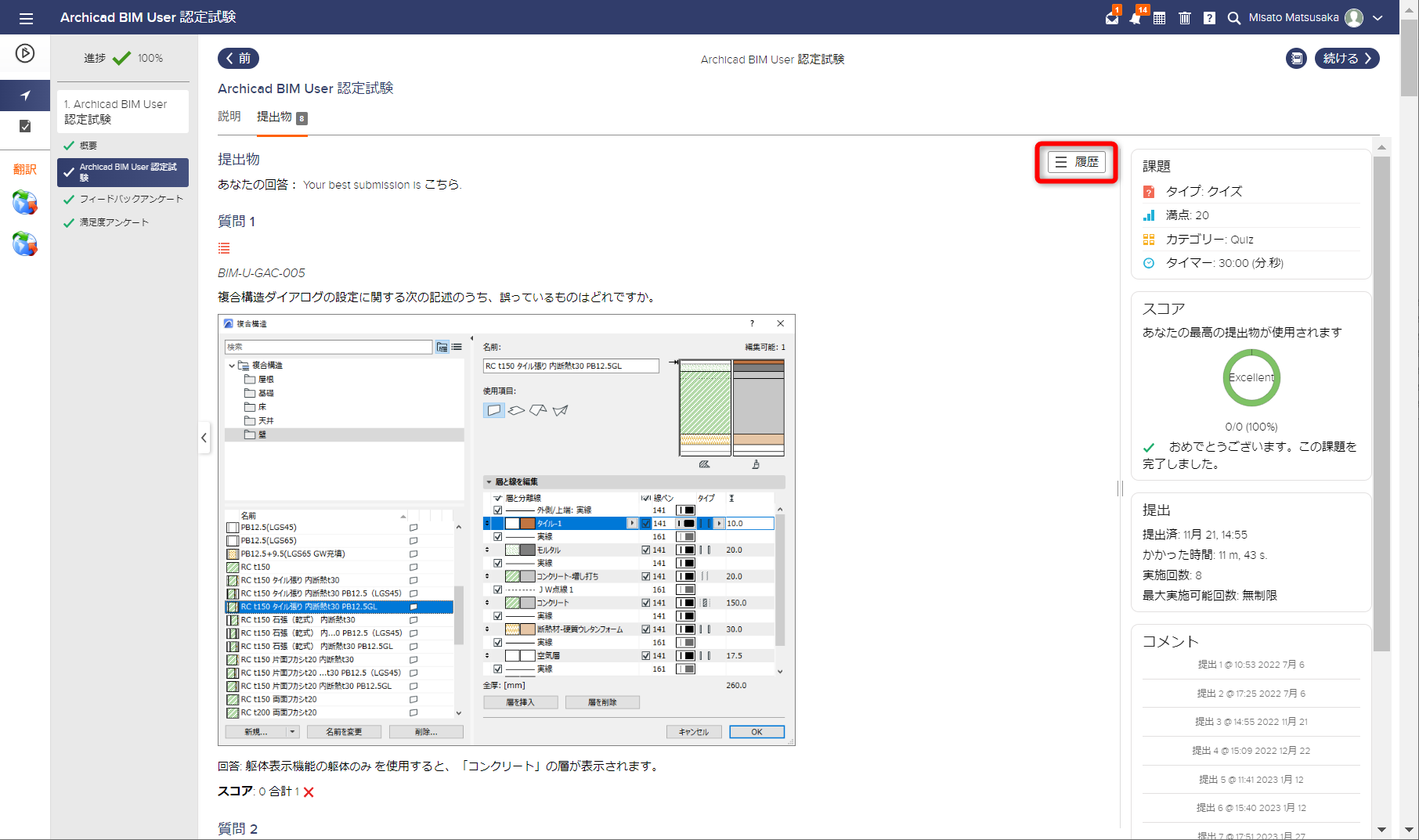
Task: Toggle 外側/上端: 実線 checkbox in dialog image
Action: tap(498, 510)
